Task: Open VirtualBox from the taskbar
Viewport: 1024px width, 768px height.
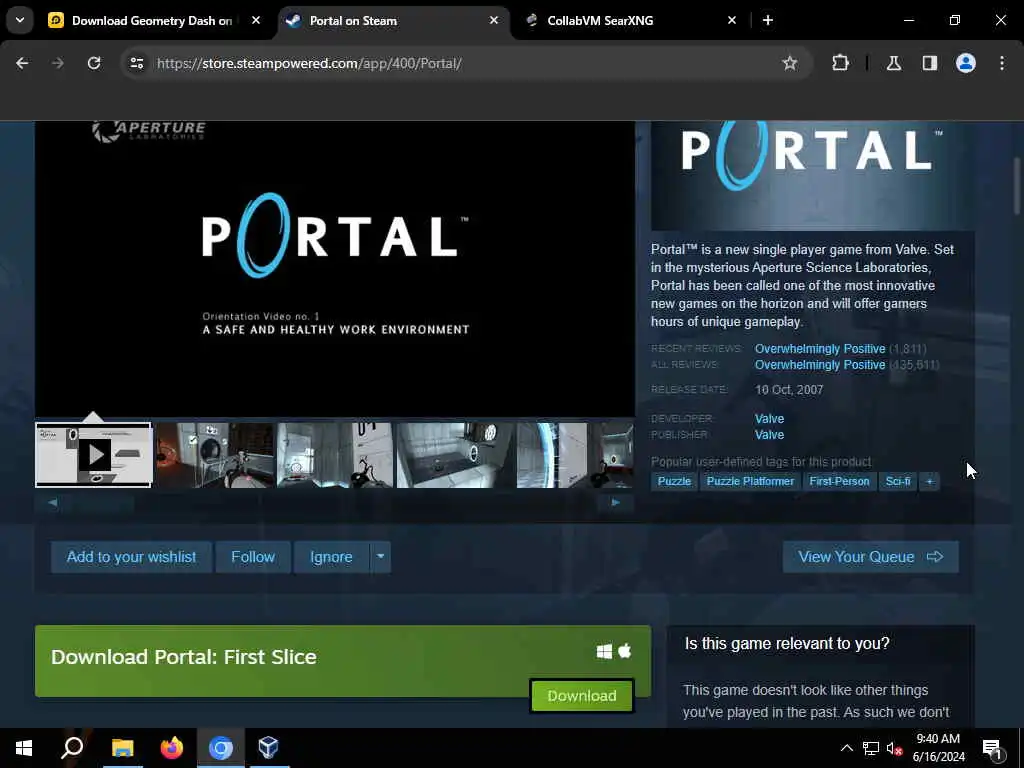Action: click(268, 748)
